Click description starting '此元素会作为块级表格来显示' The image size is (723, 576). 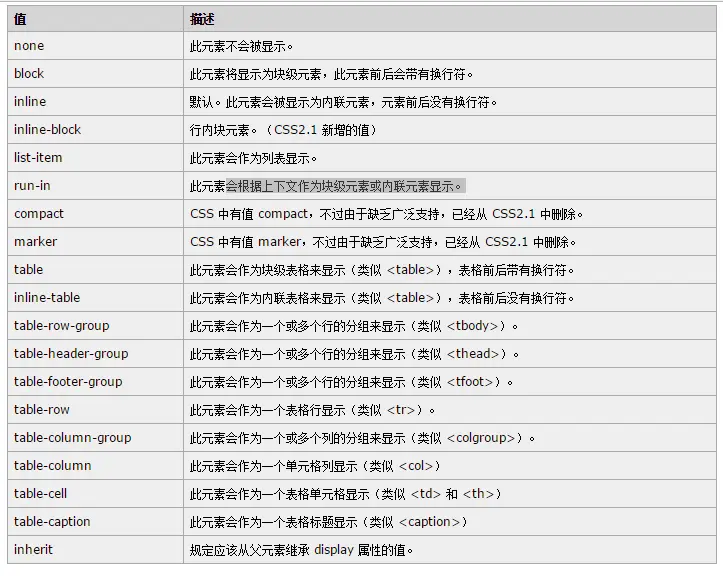click(x=381, y=270)
